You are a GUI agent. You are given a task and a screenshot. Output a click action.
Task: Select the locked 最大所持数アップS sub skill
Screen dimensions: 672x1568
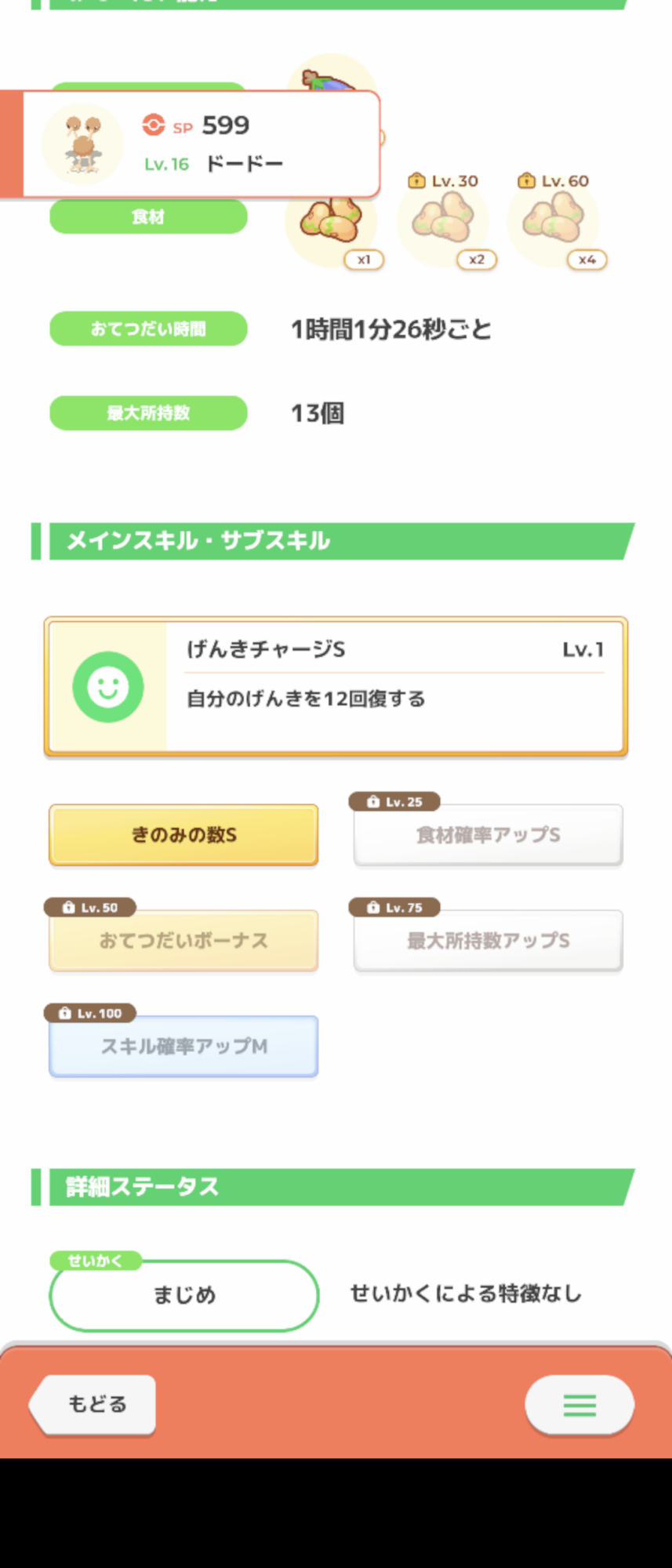(488, 941)
